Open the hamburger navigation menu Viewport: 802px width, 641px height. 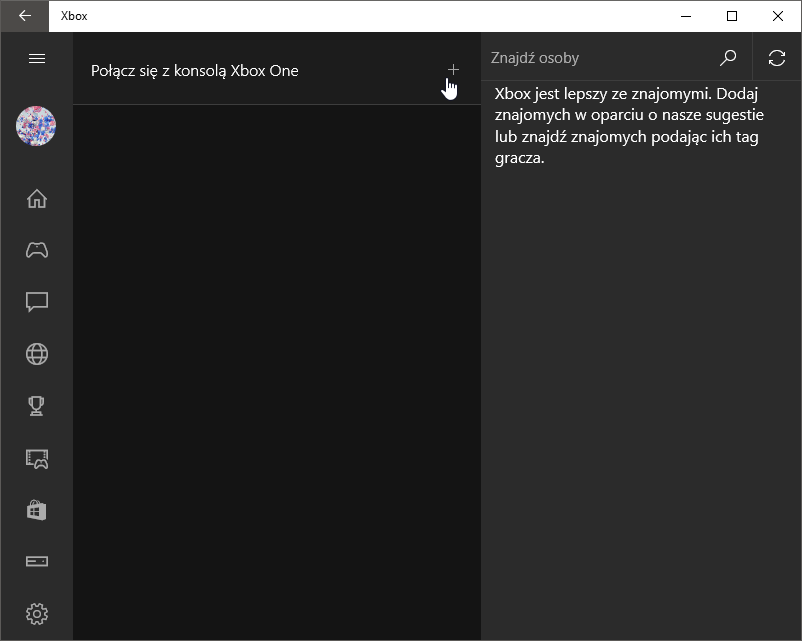click(x=37, y=58)
